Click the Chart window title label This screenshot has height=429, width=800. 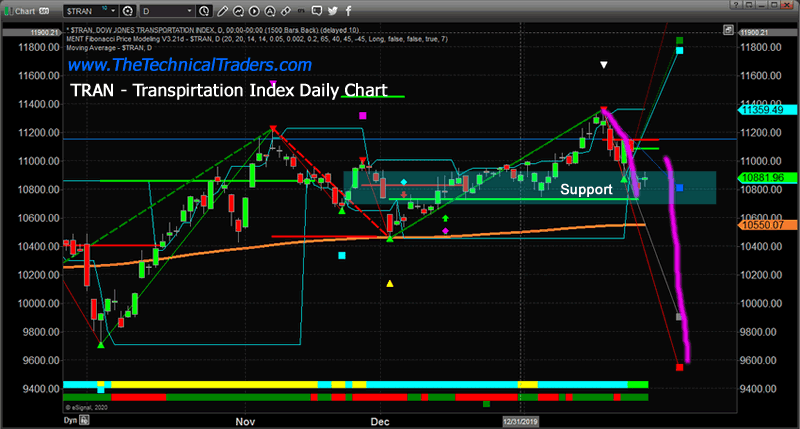[25, 10]
